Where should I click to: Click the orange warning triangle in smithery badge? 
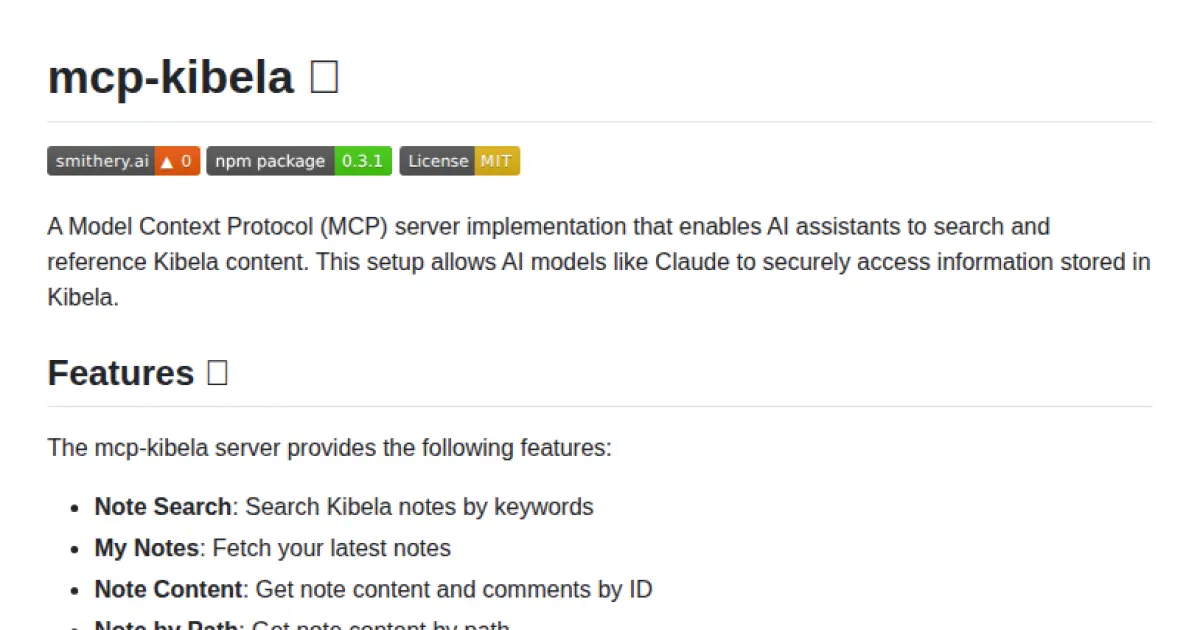167,161
